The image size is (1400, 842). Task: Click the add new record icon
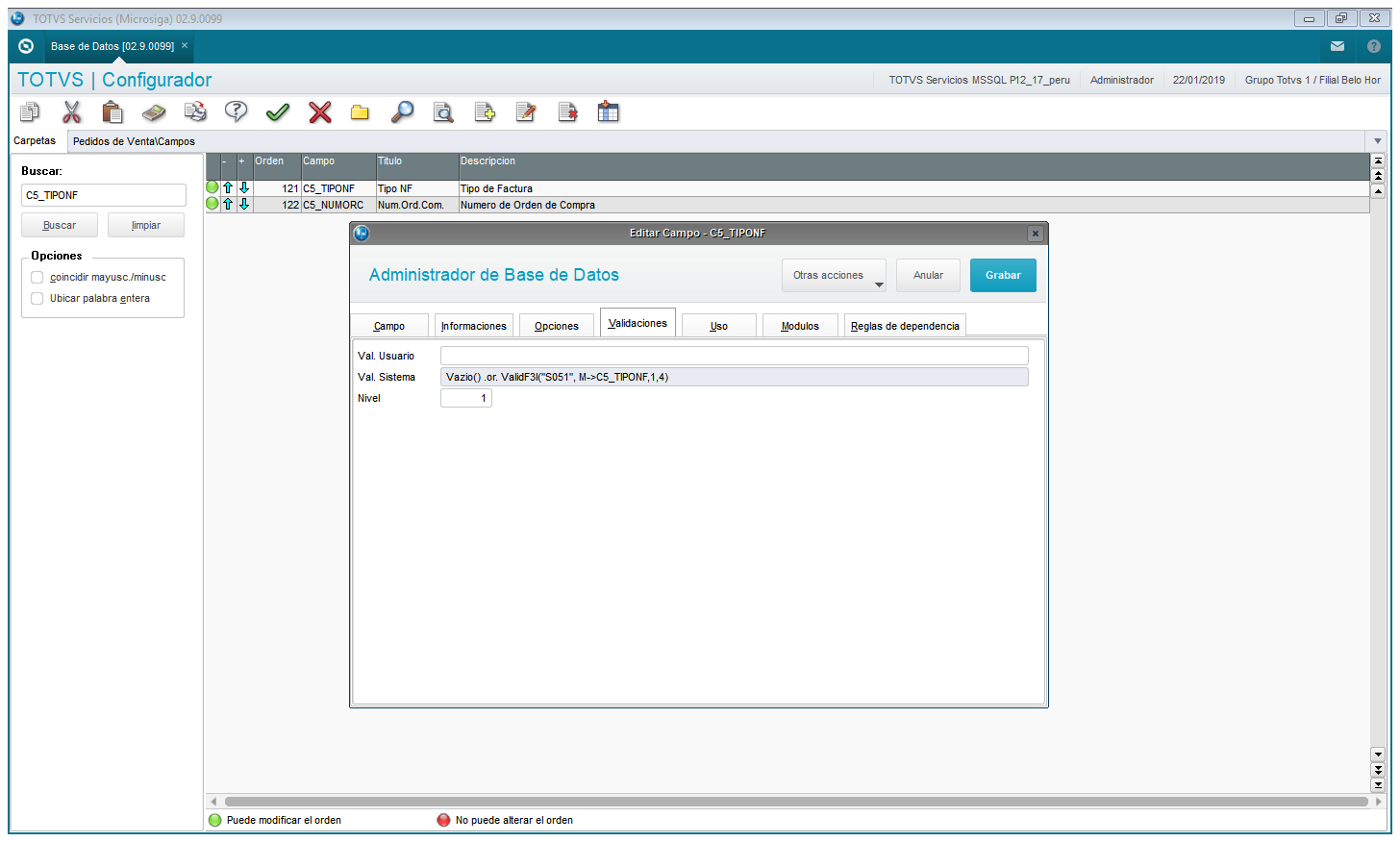[485, 112]
